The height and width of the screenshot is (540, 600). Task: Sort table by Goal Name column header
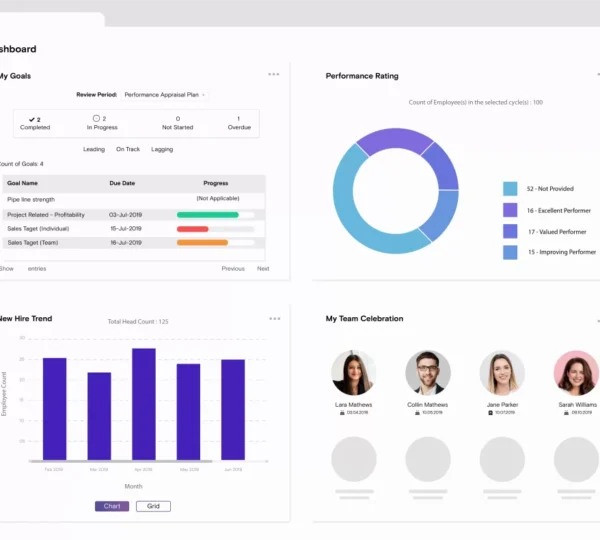point(23,184)
